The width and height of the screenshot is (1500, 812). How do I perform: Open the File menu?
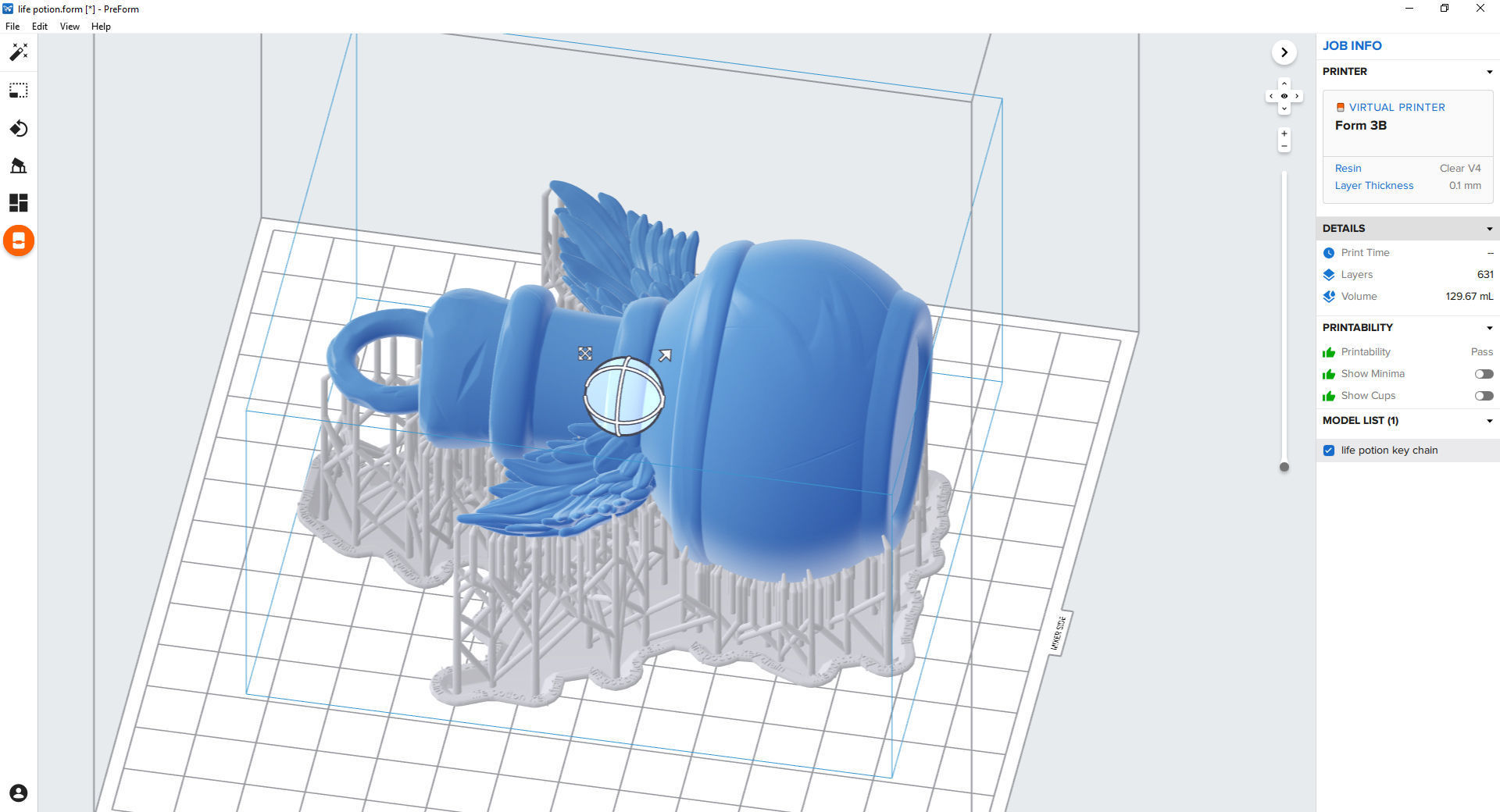(x=12, y=27)
